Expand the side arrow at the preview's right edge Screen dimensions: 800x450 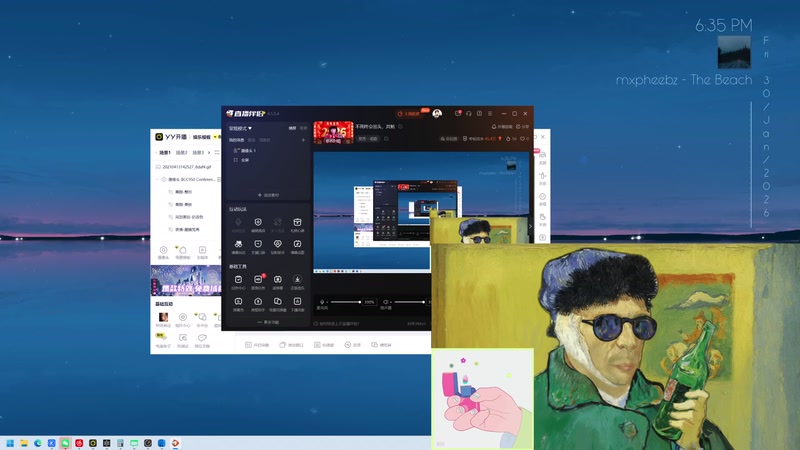531,226
